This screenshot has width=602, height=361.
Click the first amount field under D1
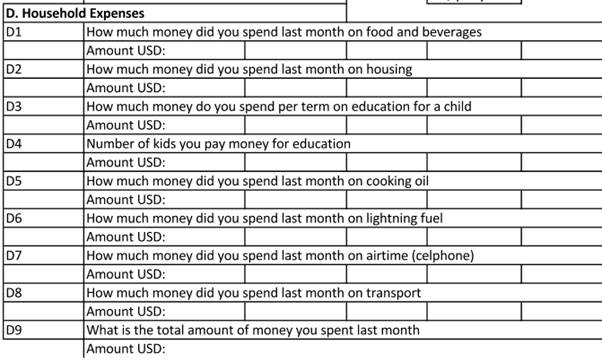coord(295,50)
